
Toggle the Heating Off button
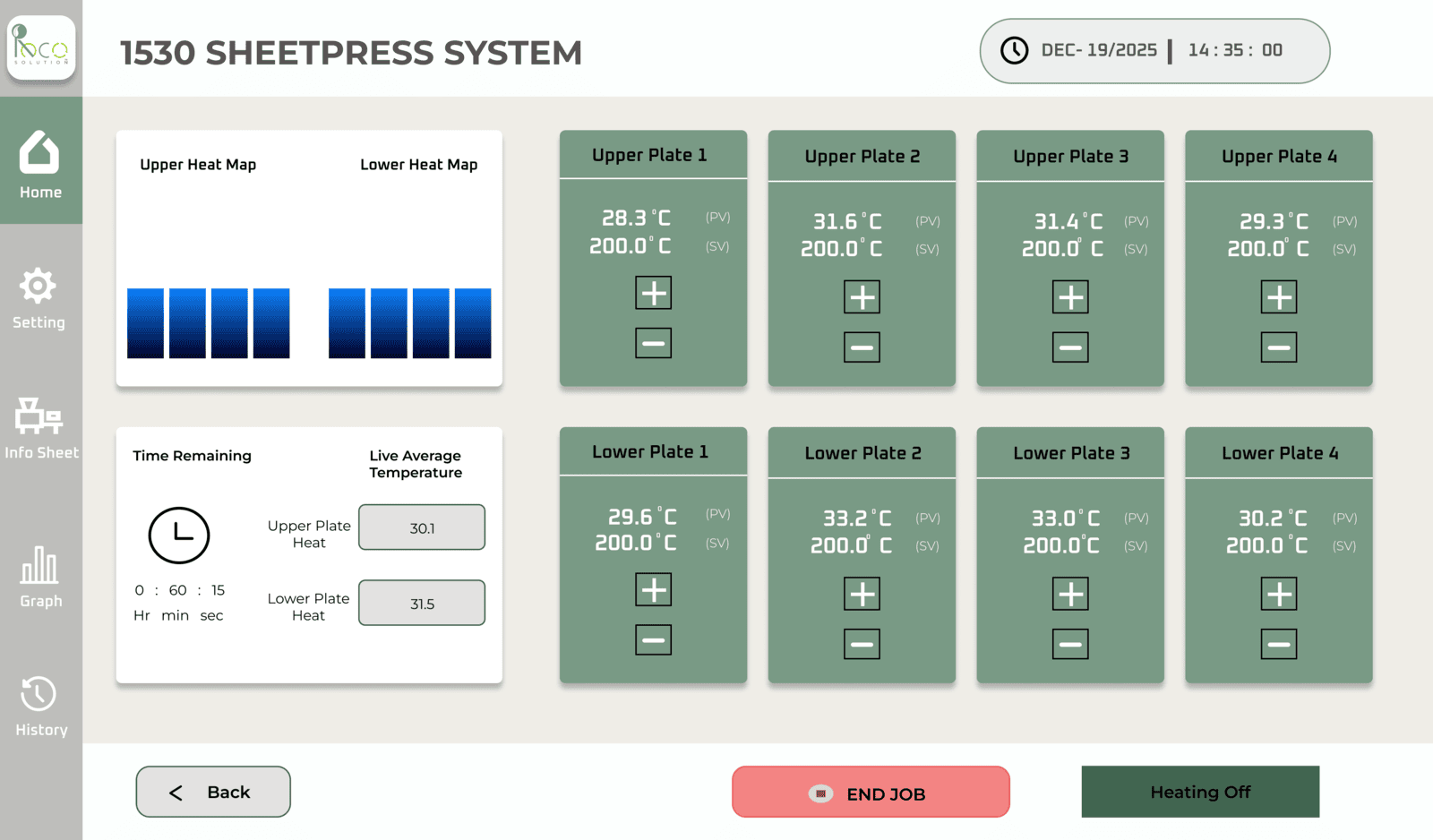tap(1200, 792)
